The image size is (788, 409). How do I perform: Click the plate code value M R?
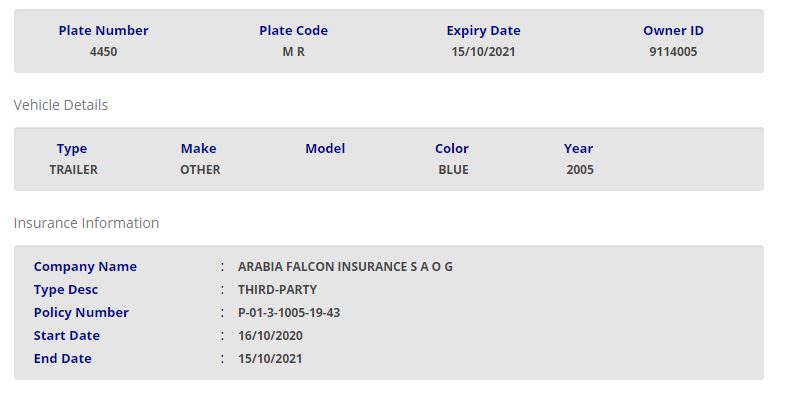293,51
